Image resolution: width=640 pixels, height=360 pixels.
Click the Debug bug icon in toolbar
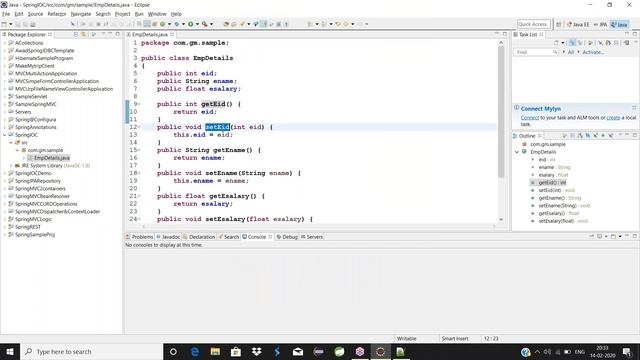[x=177, y=24]
